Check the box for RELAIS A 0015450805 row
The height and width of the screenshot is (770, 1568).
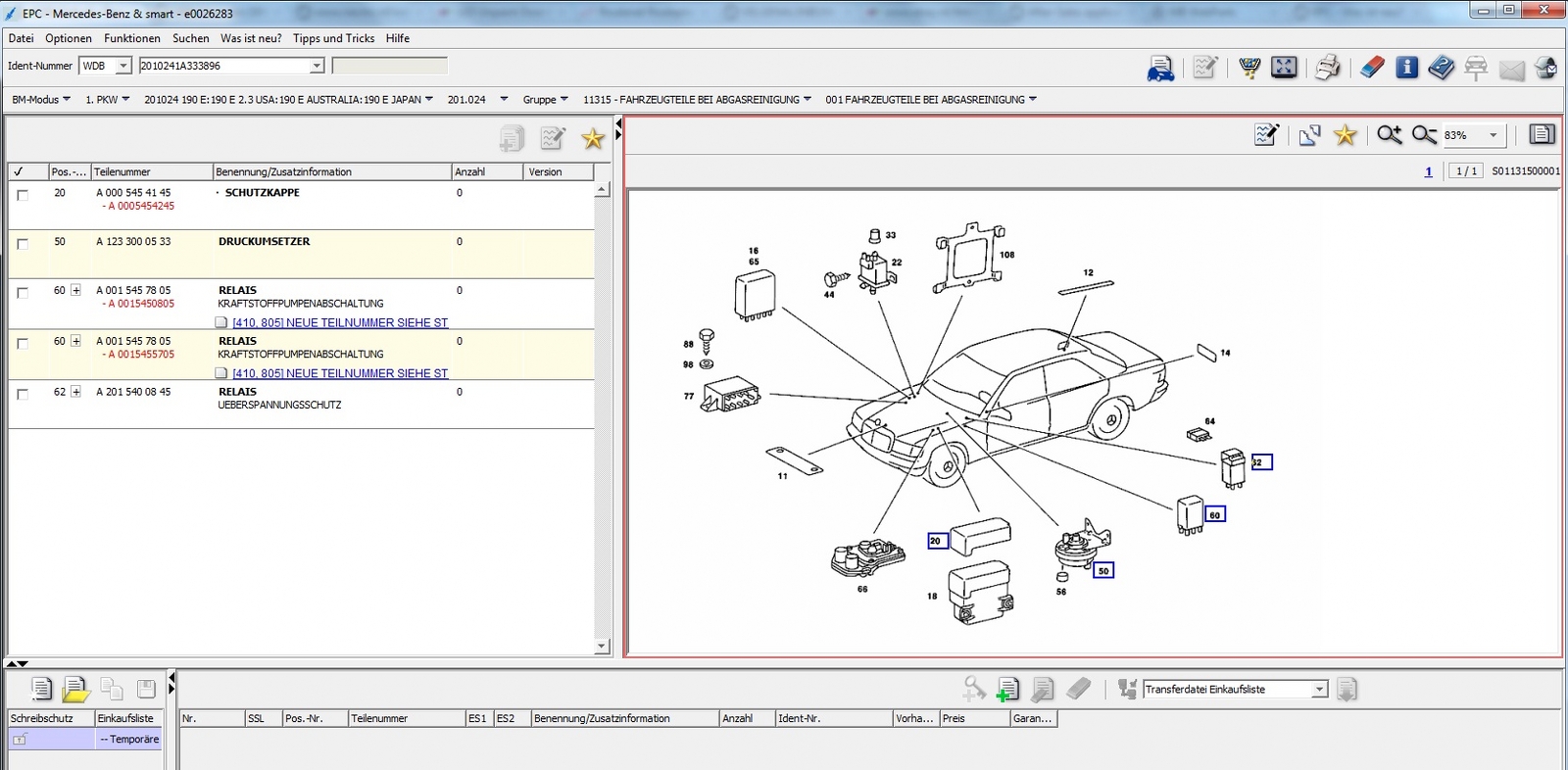[x=23, y=293]
